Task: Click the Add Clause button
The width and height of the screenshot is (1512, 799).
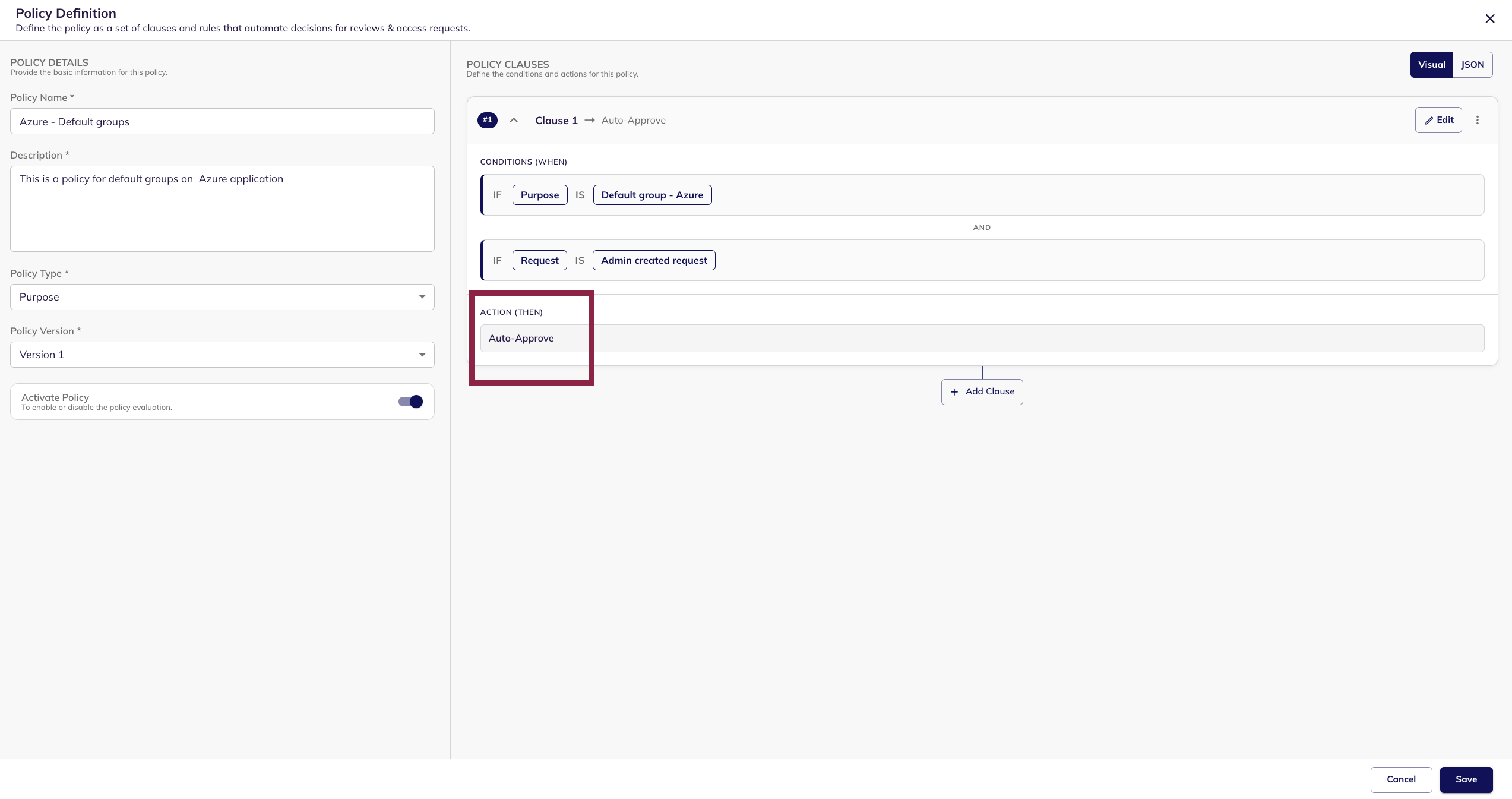Action: tap(982, 392)
